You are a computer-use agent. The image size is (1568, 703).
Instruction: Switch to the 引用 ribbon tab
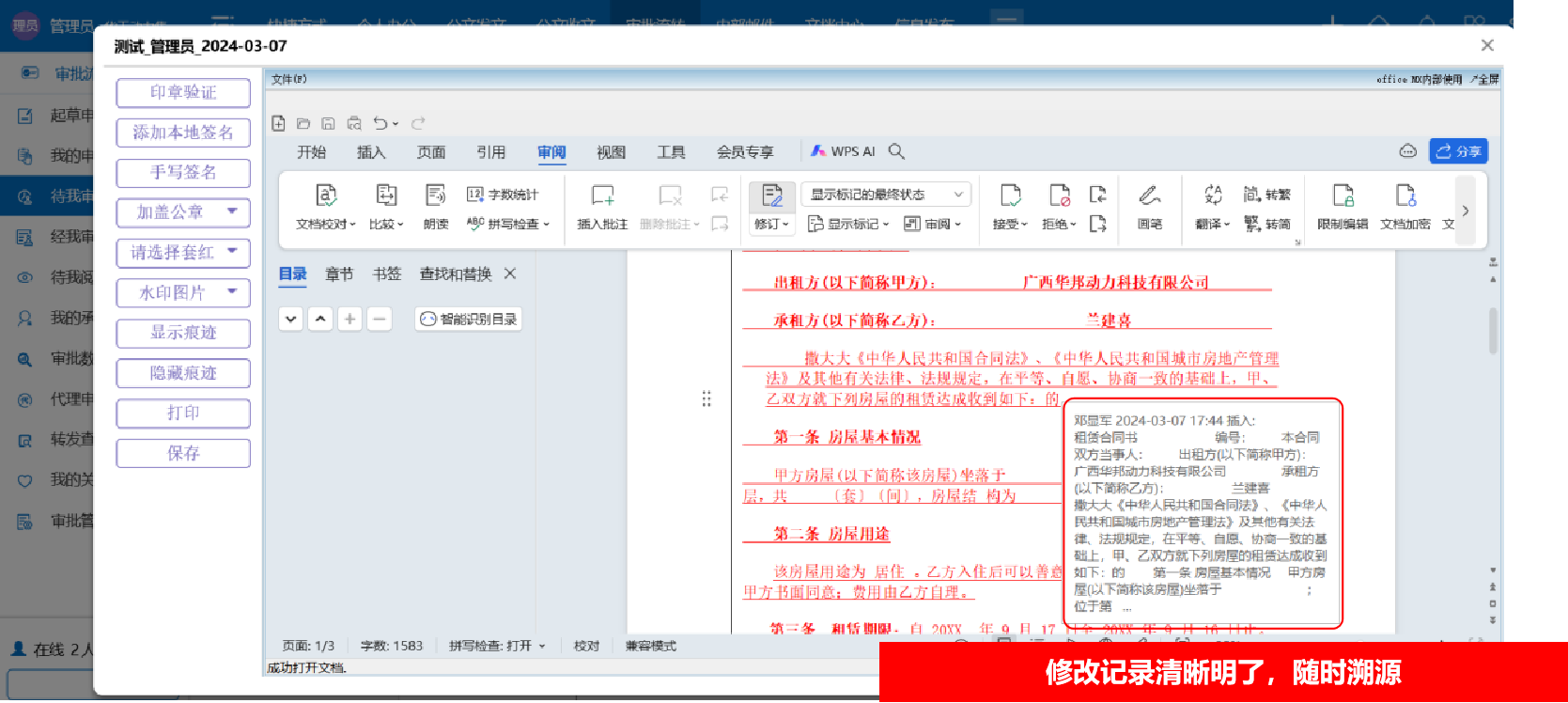tap(490, 152)
